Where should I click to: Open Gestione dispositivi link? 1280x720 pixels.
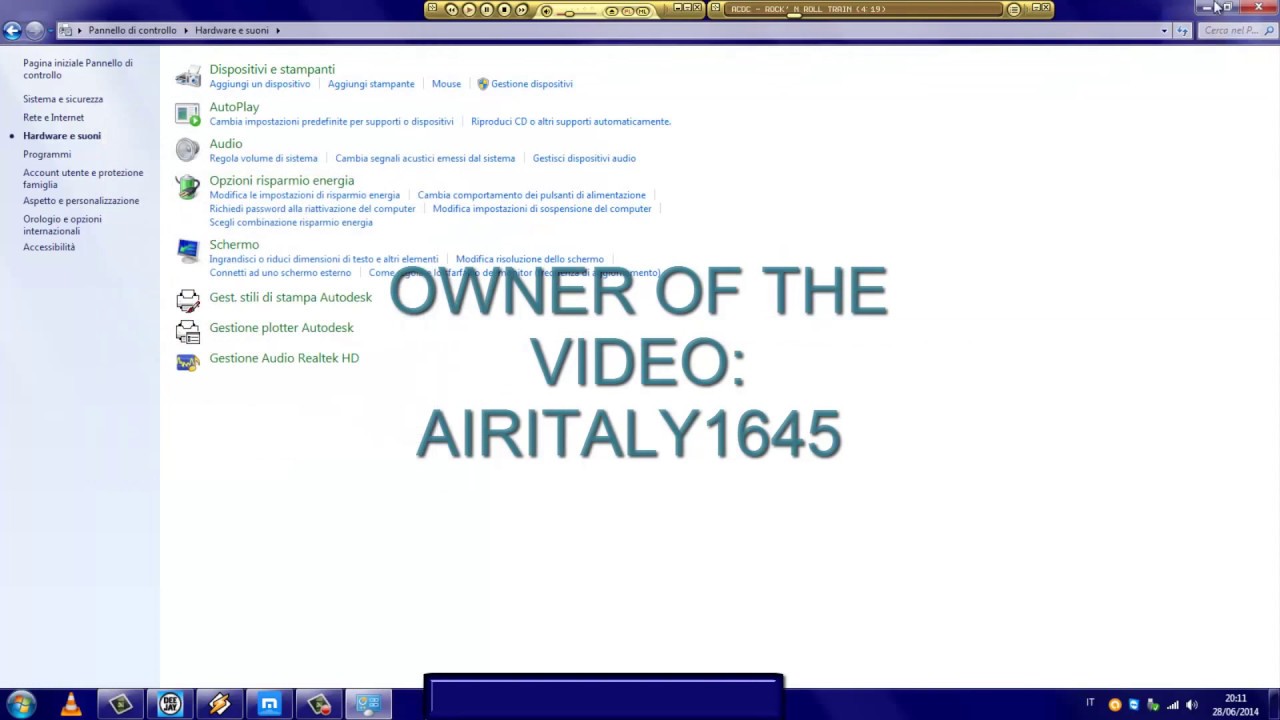531,84
